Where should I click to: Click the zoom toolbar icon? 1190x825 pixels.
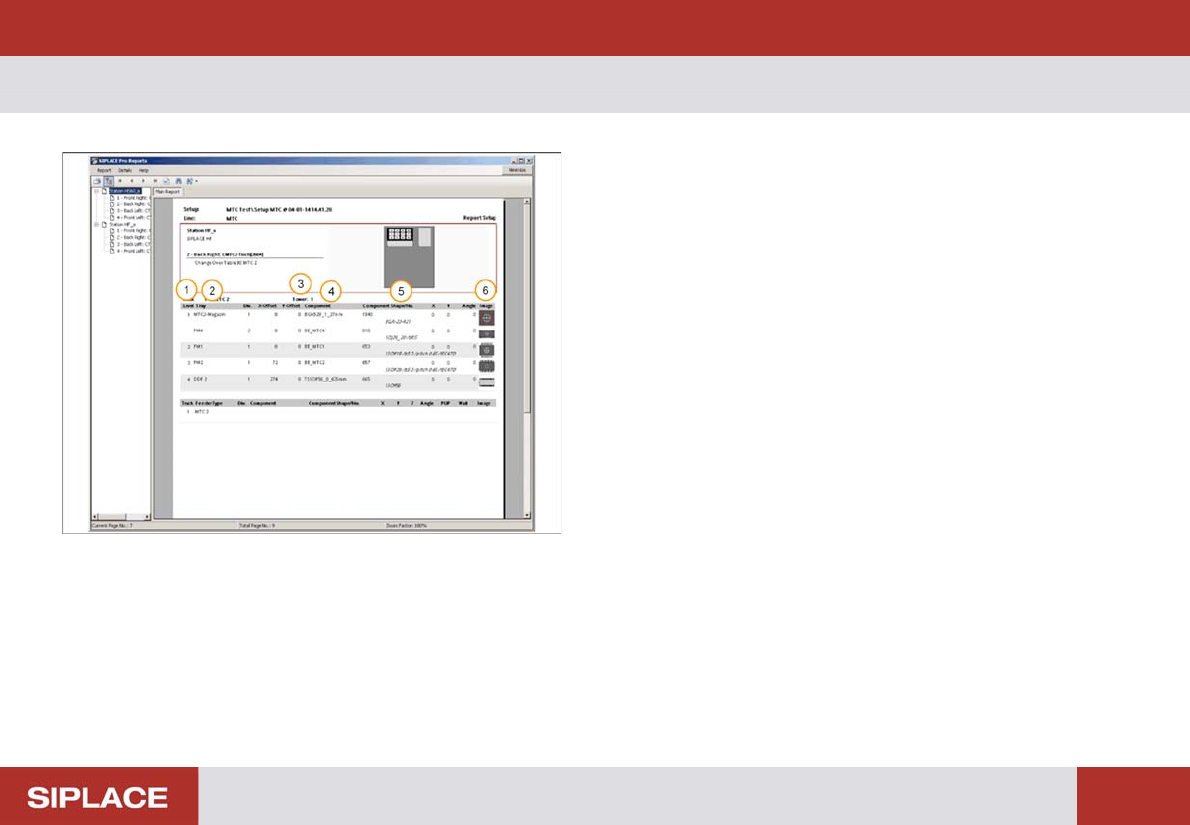pos(189,181)
